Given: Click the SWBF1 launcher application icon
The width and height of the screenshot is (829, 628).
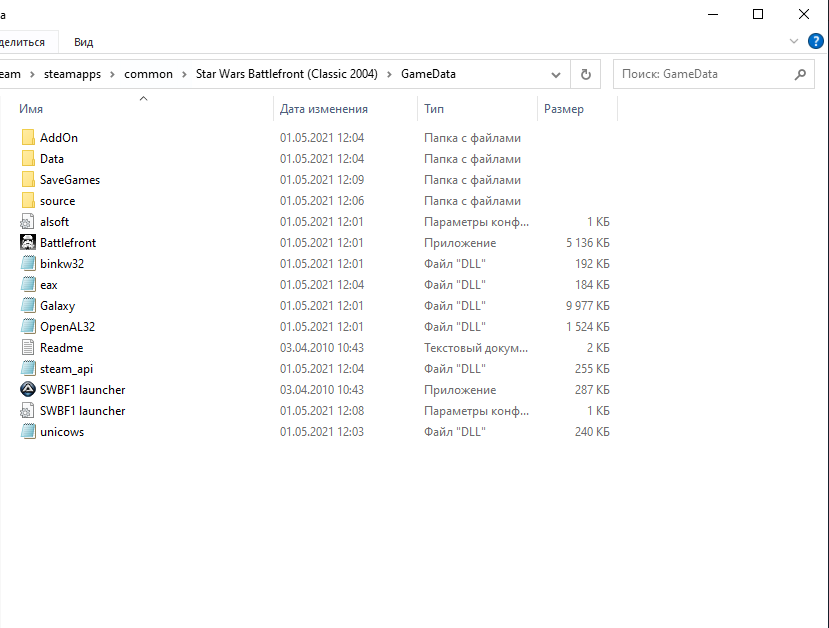Looking at the screenshot, I should click(28, 390).
